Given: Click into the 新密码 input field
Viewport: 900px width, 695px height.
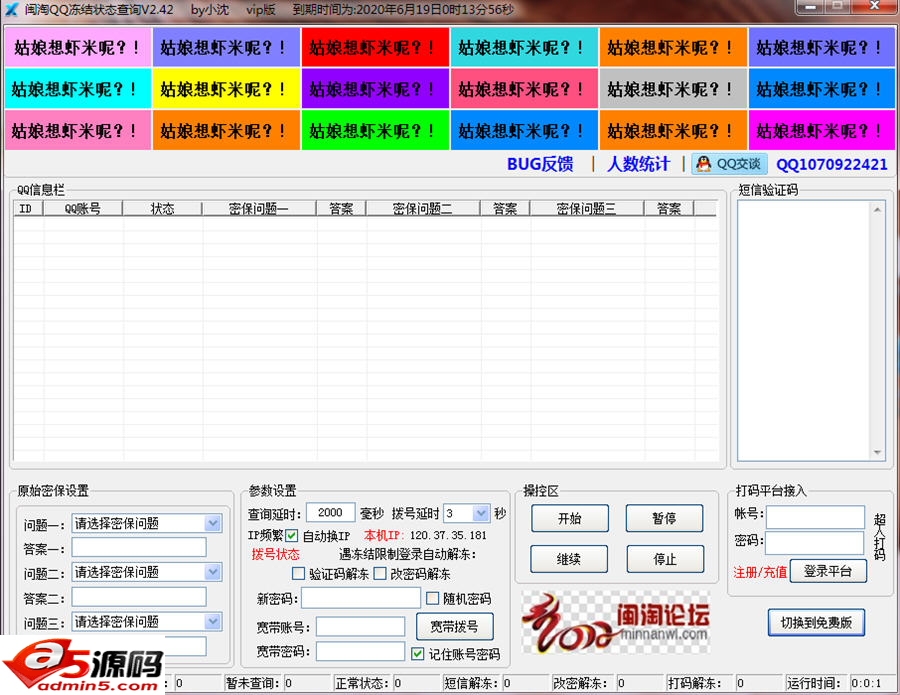Looking at the screenshot, I should (360, 598).
